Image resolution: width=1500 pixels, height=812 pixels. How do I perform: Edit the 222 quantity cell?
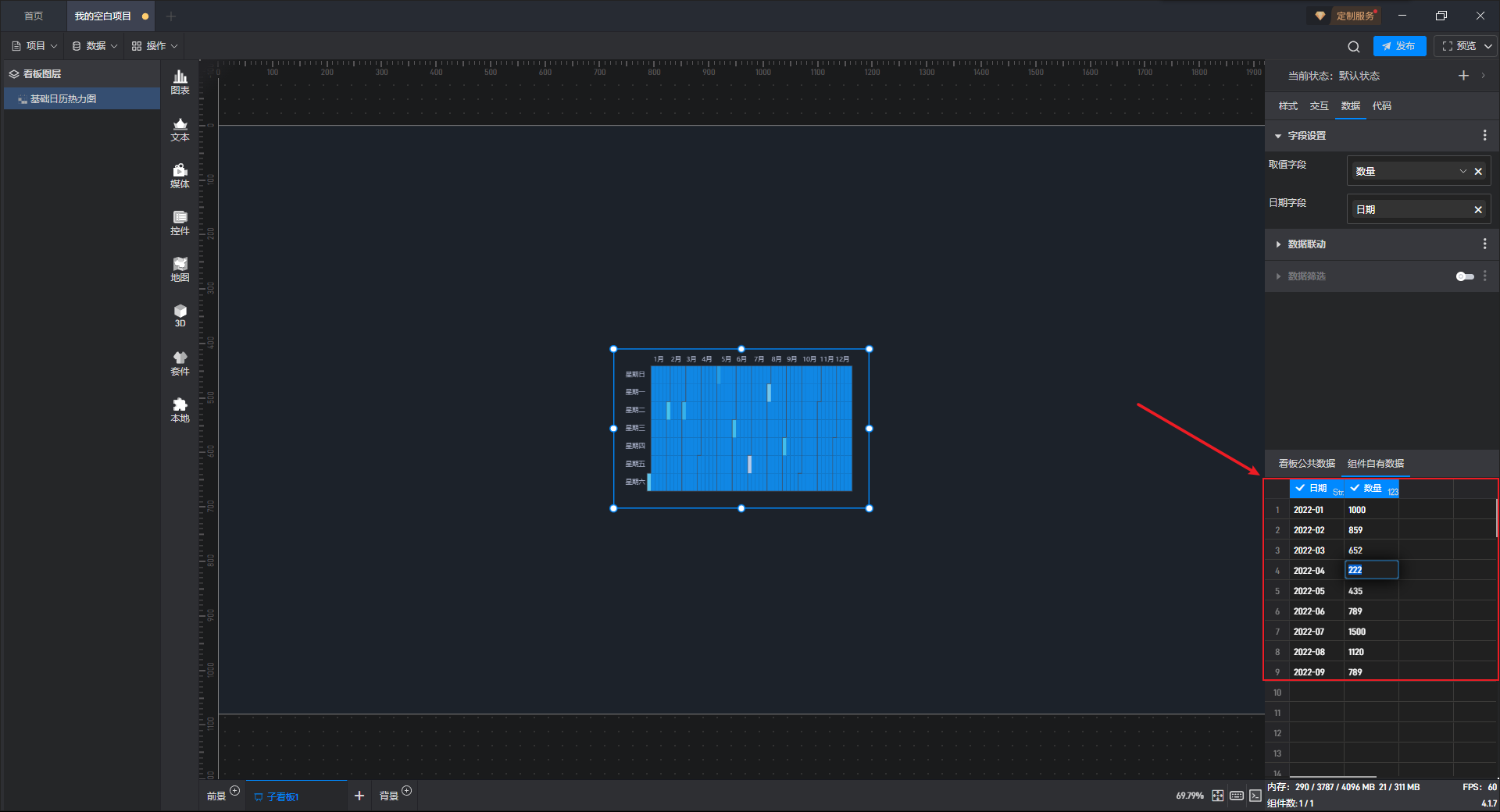[1371, 571]
